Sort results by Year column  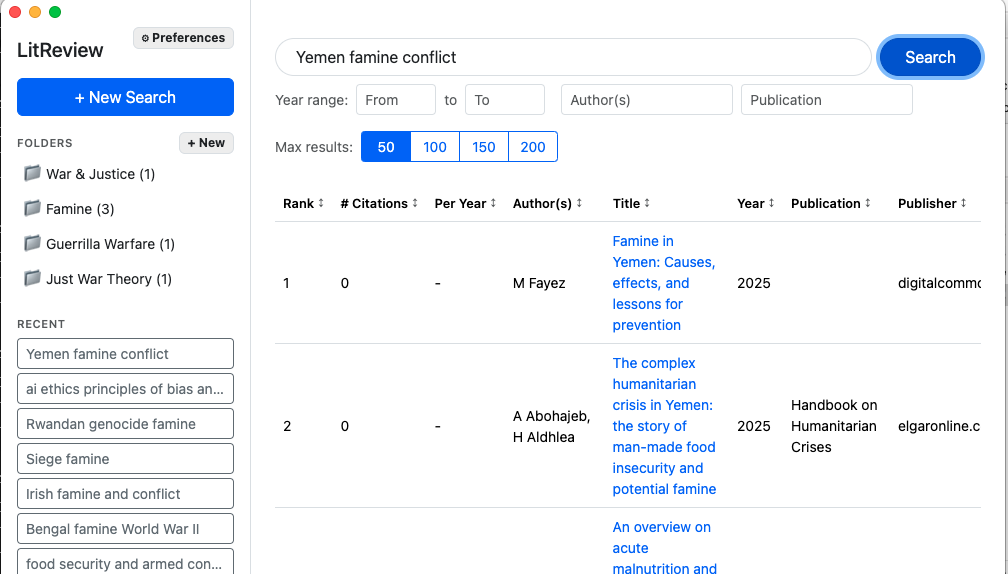tap(756, 203)
